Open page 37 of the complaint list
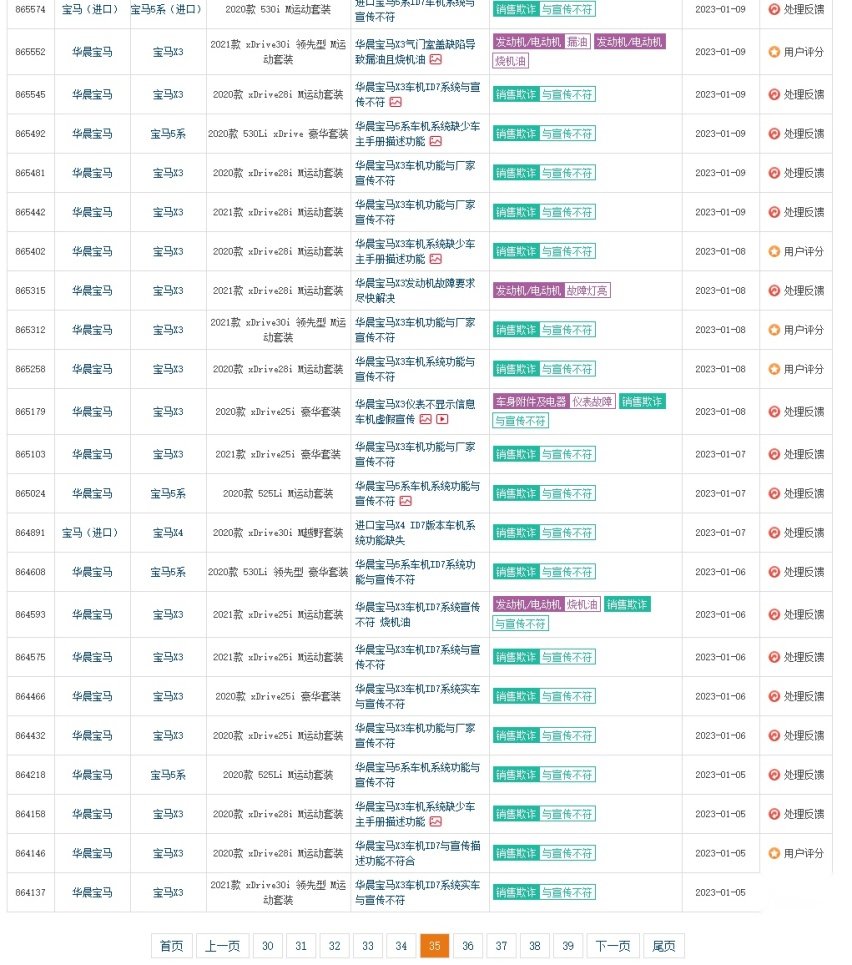 [x=501, y=946]
